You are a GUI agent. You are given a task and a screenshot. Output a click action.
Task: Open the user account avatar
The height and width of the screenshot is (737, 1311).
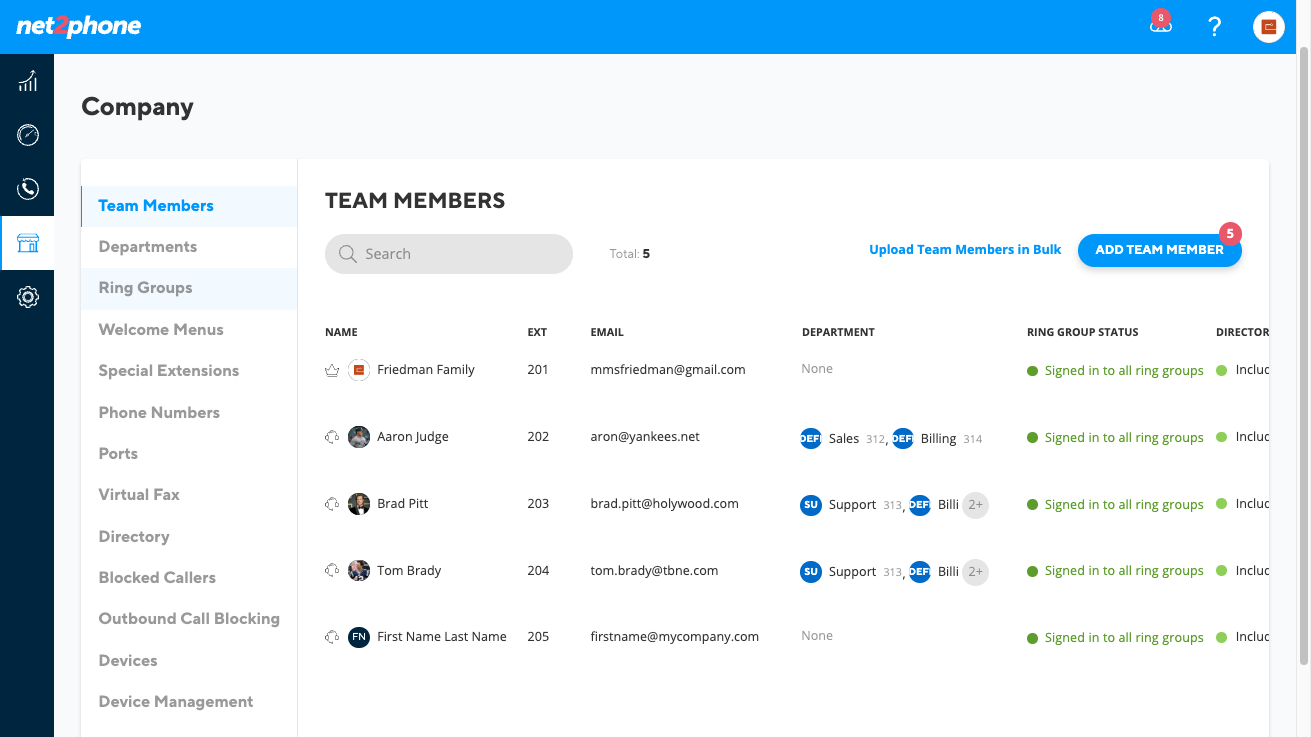click(1269, 27)
